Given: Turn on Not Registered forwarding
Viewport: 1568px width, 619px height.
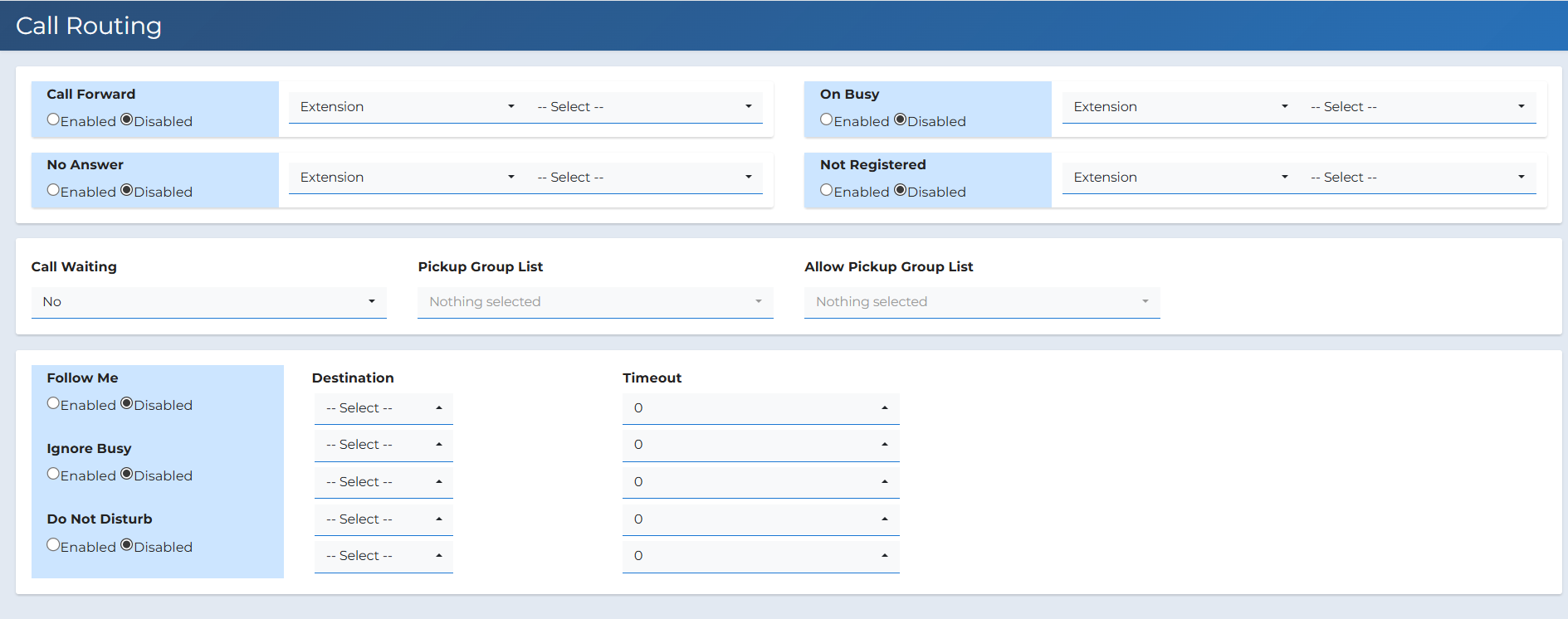Looking at the screenshot, I should [826, 190].
